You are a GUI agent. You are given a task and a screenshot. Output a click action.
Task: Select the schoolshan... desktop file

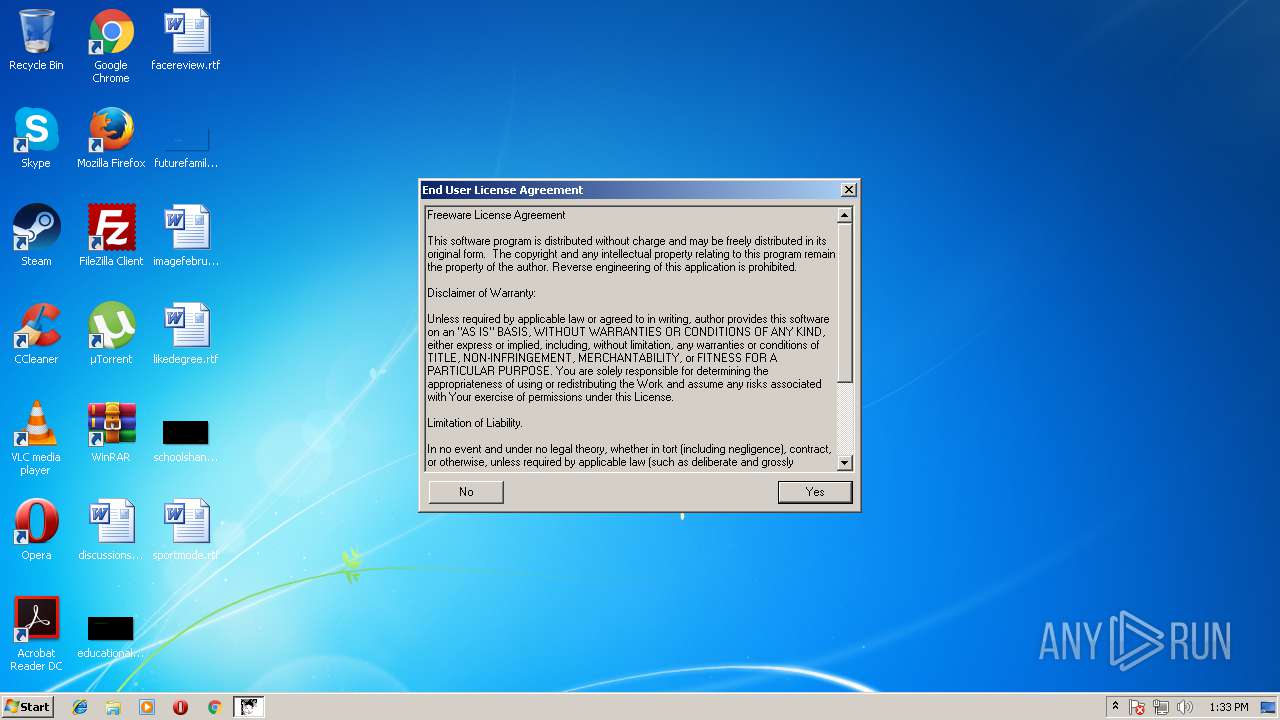(x=186, y=441)
